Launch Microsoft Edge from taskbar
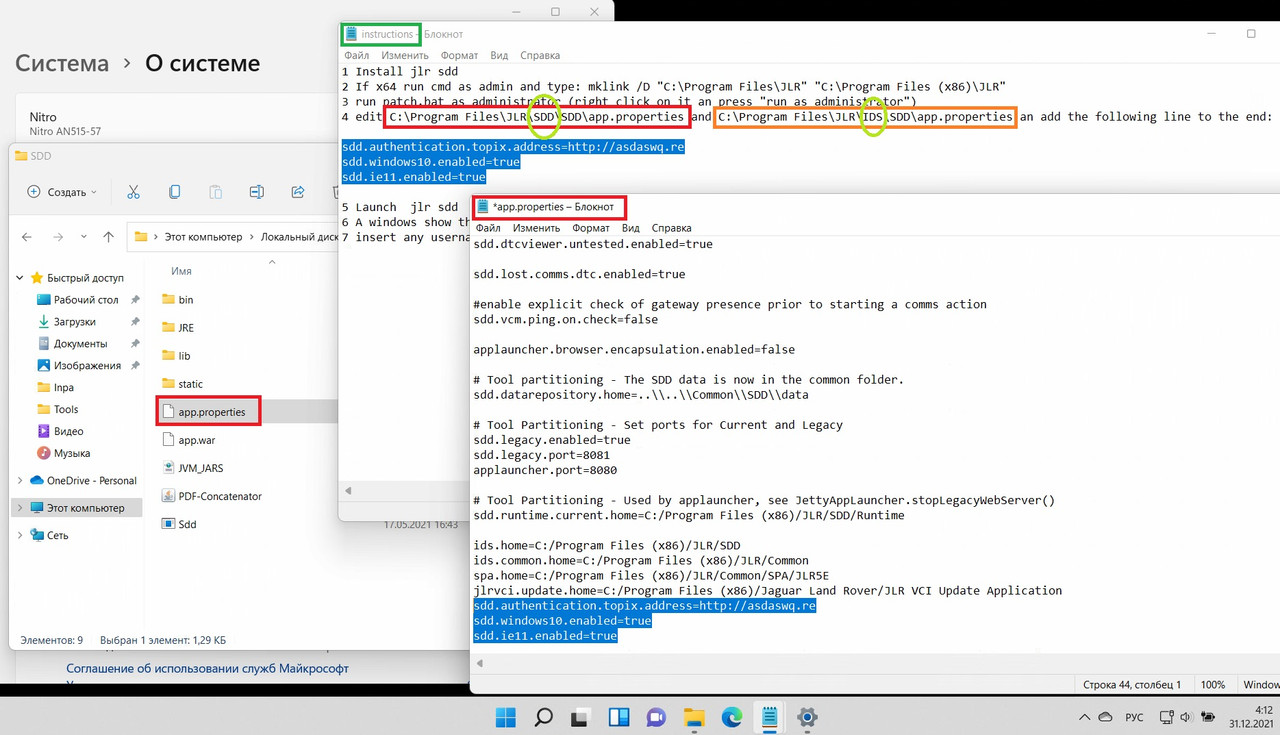The width and height of the screenshot is (1280, 735). [733, 717]
